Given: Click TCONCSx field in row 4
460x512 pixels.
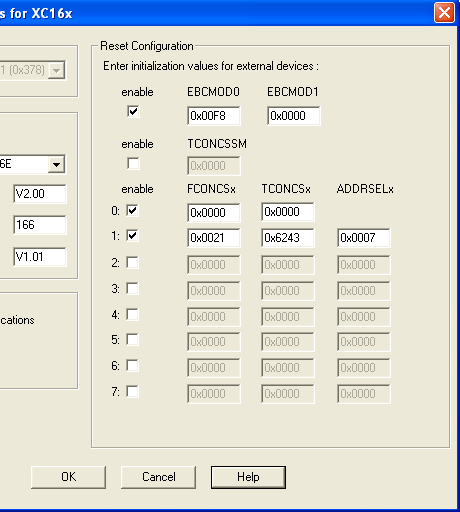Looking at the screenshot, I should [288, 317].
